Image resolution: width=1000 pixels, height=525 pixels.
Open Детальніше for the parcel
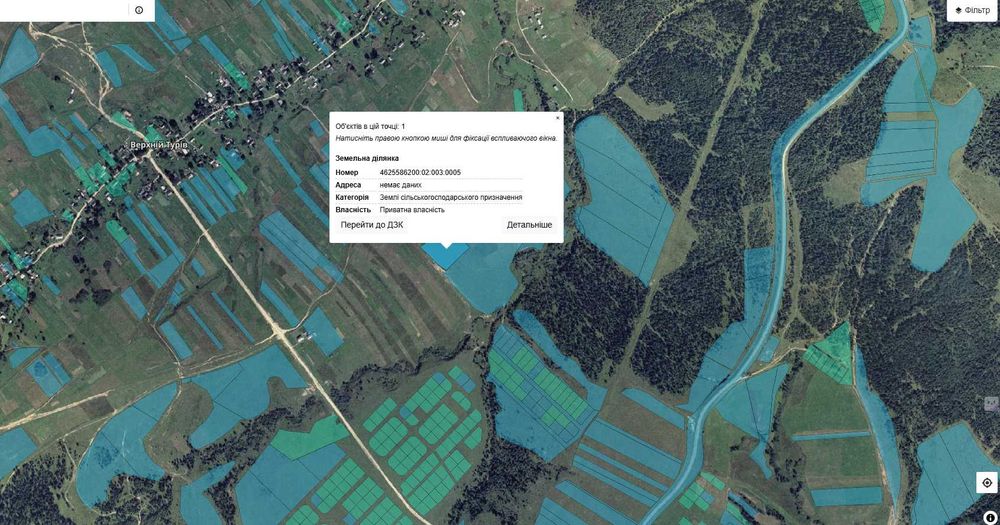click(529, 225)
